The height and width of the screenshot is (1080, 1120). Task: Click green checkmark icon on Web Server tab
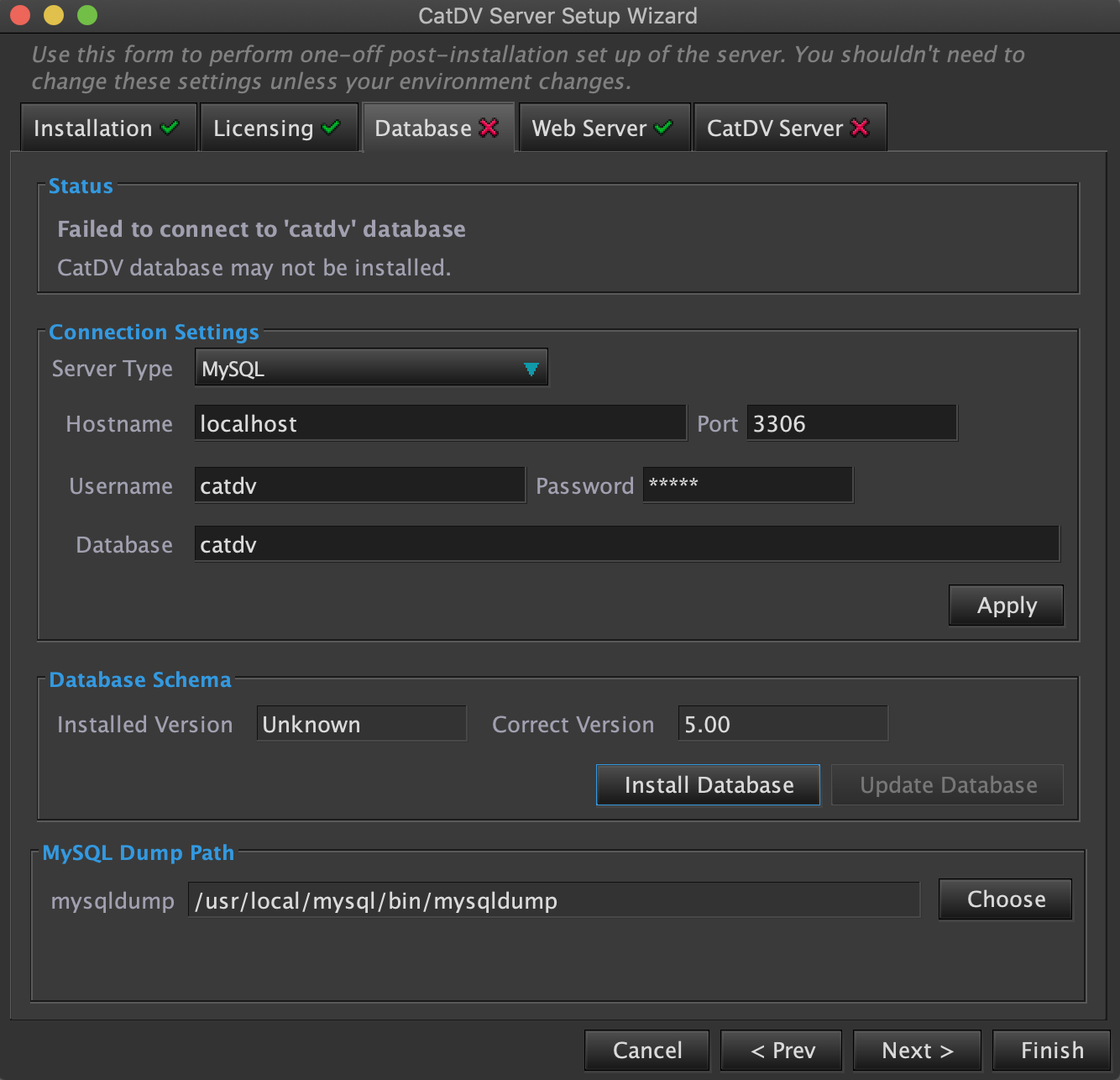(663, 128)
